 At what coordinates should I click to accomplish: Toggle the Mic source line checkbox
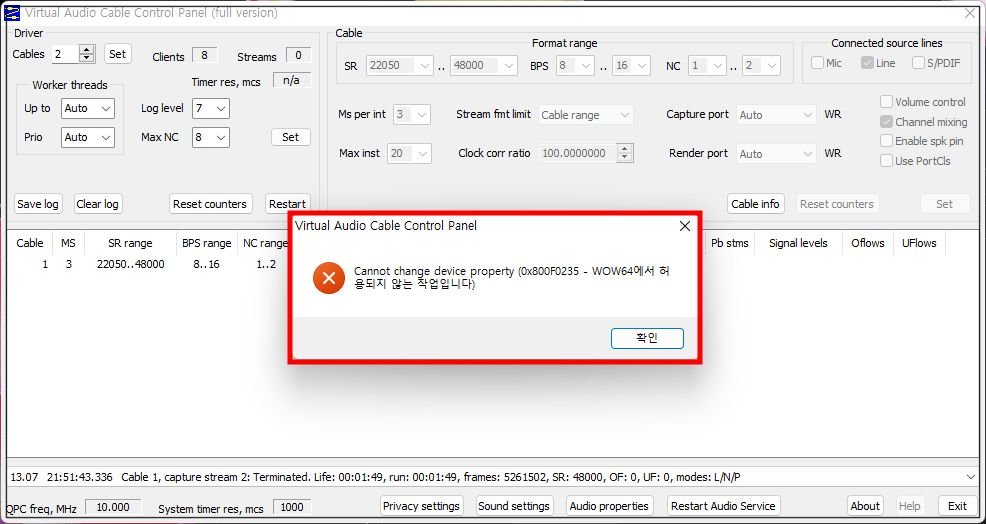point(817,63)
